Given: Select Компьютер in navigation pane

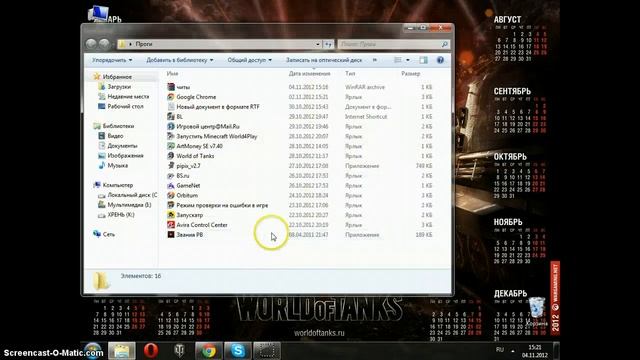Looking at the screenshot, I should pos(118,185).
